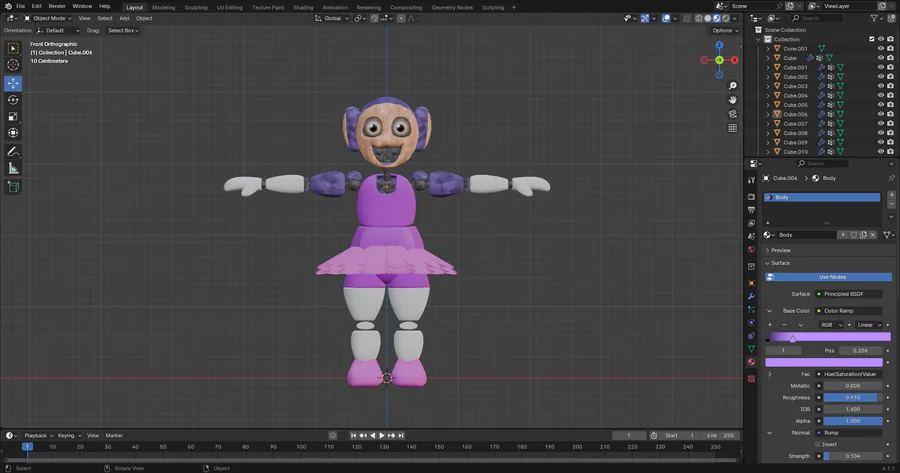This screenshot has height=473, width=900.
Task: Choose the Move tool
Action: 13,83
